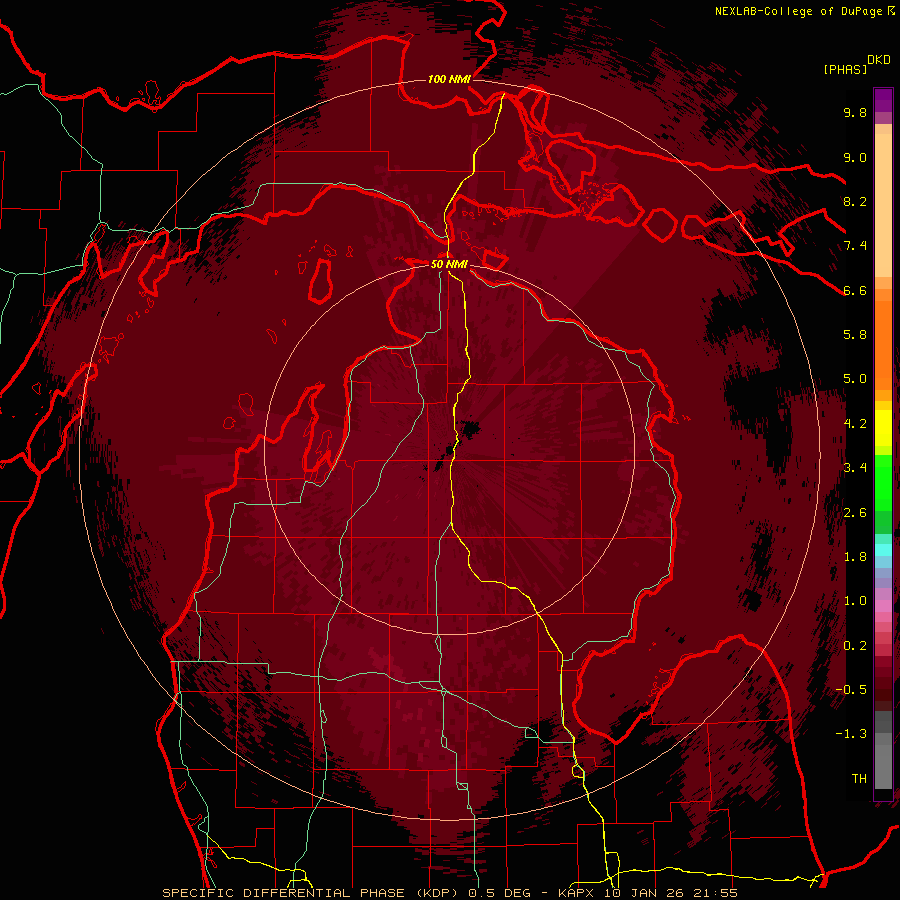
Task: Click the orange swatch on the color bar
Action: (x=883, y=345)
